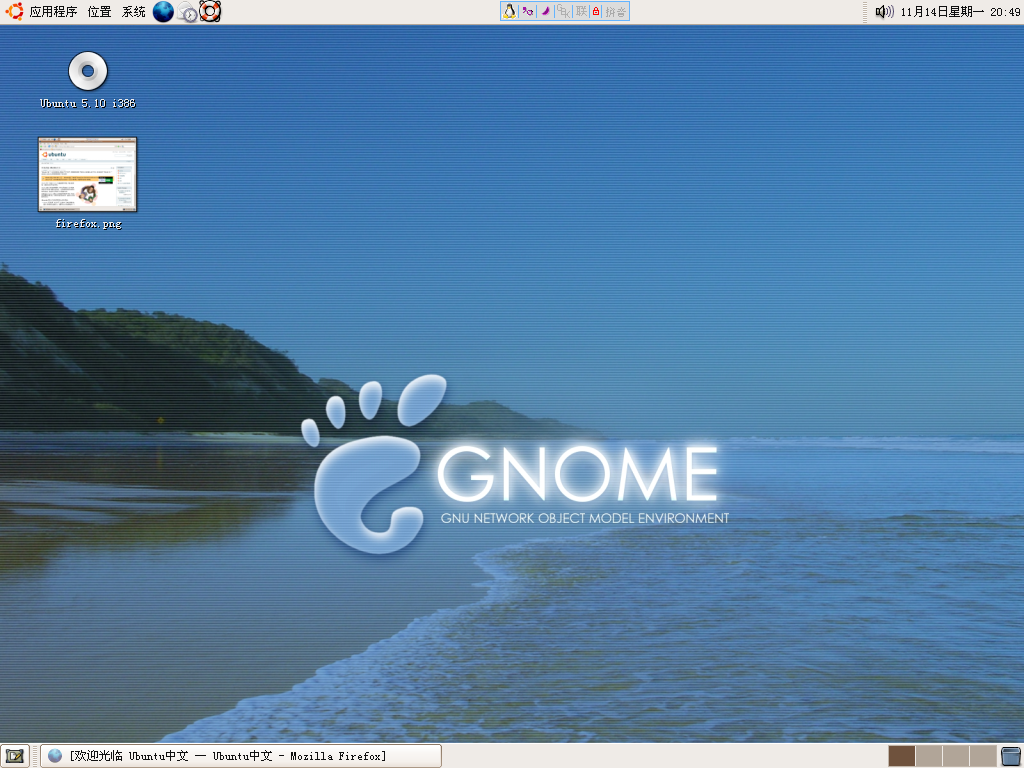Switch to the third workspace
Viewport: 1024px width, 768px height.
[955, 756]
